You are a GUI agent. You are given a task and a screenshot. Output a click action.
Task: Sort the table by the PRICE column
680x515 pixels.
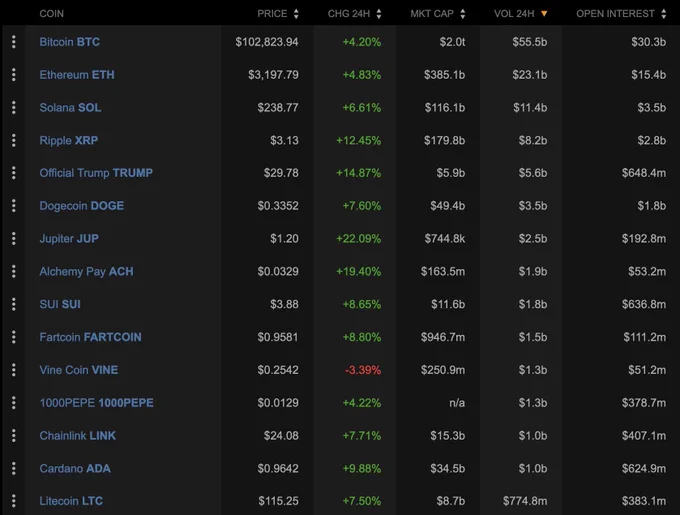[x=278, y=14]
